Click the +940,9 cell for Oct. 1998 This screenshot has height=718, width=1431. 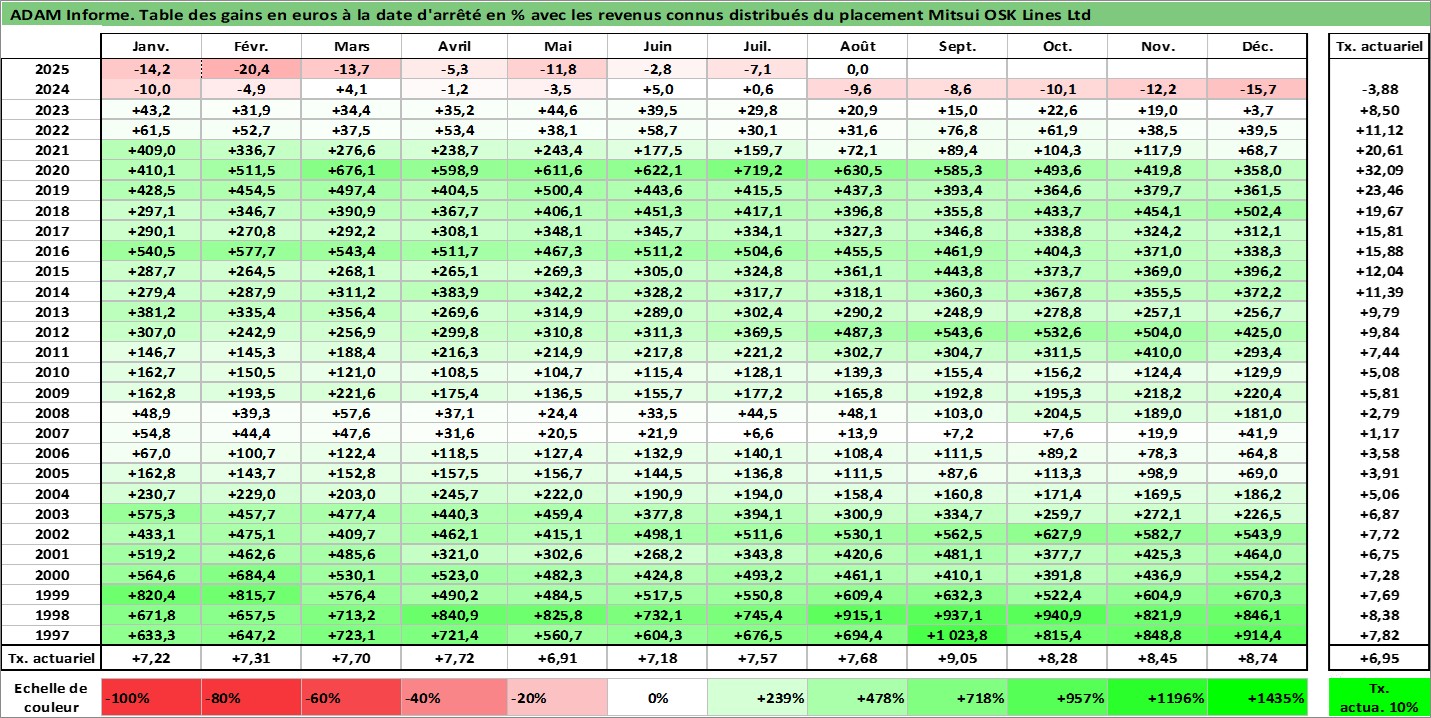(x=1057, y=614)
